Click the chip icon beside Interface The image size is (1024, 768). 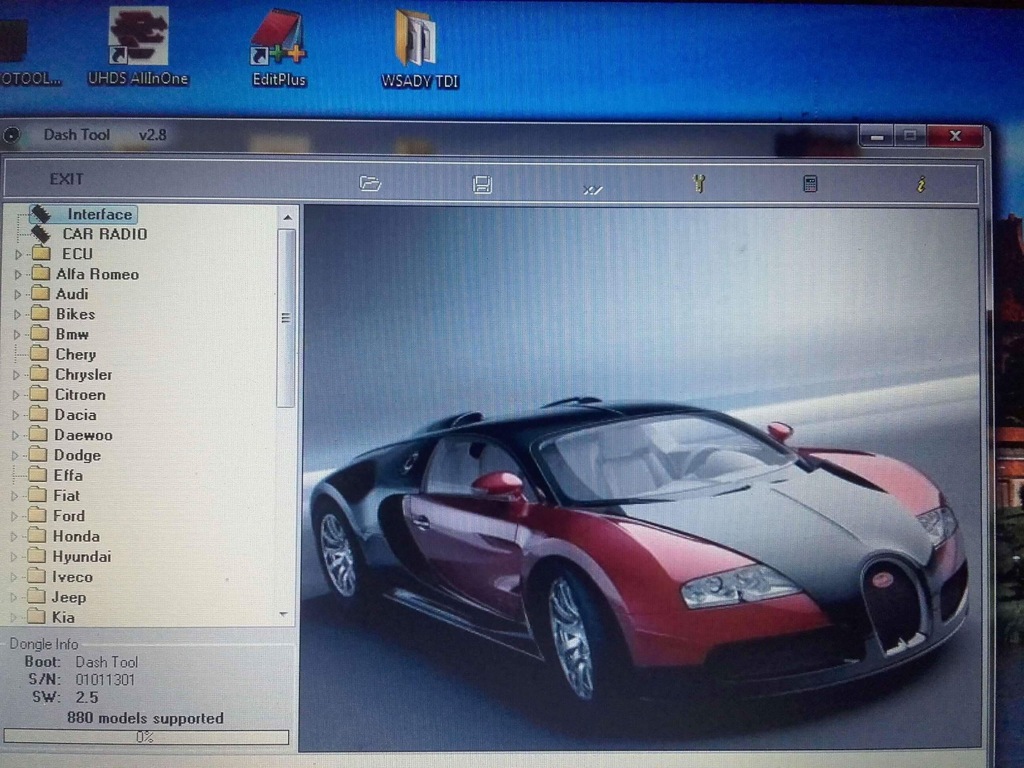point(40,214)
